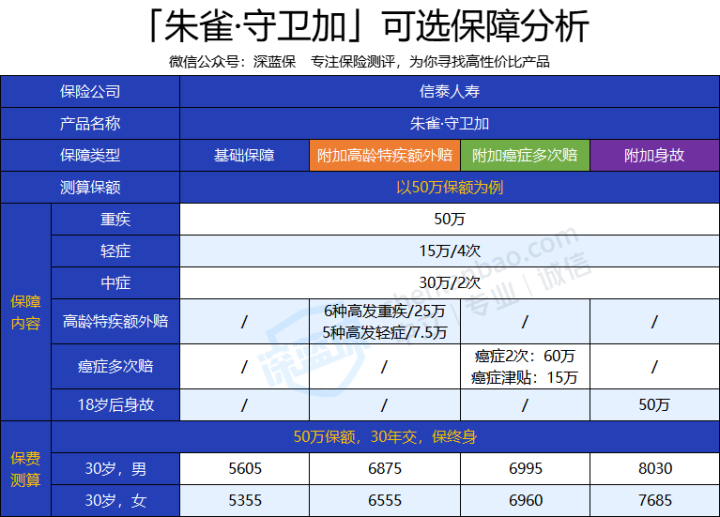This screenshot has height=517, width=720.
Task: Select the 保障内容 side label
Action: pos(26,312)
